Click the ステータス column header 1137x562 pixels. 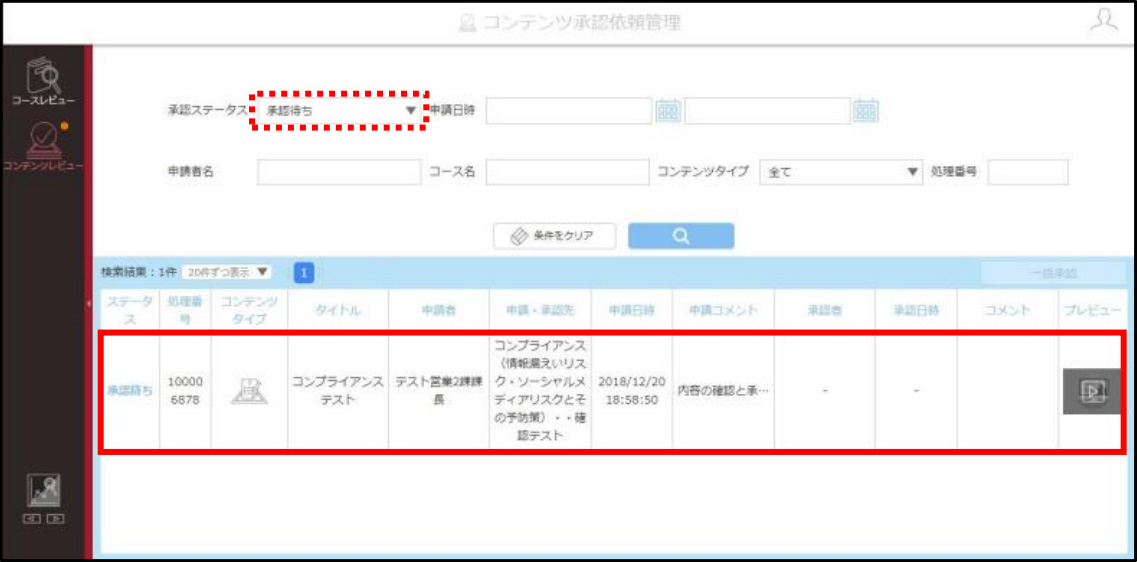130,310
